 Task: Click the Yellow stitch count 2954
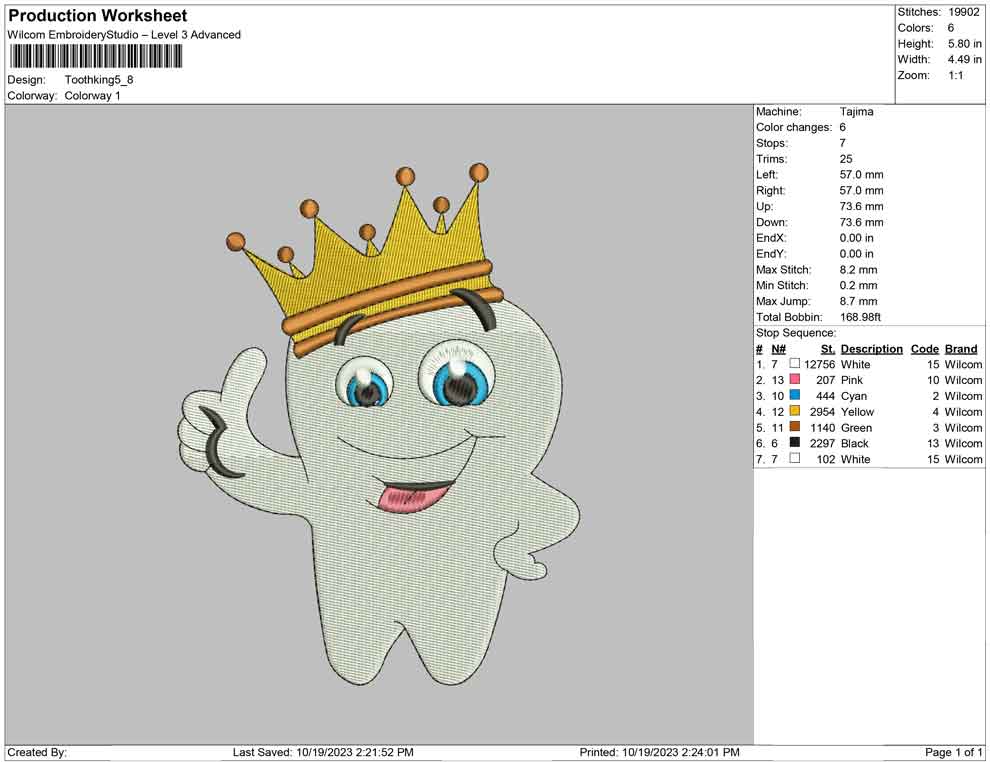[x=822, y=412]
